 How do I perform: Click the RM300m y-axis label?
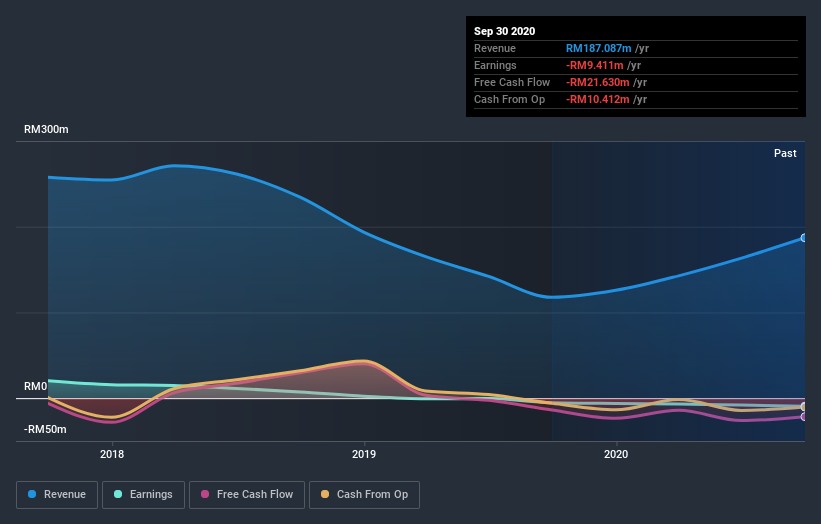click(x=46, y=129)
